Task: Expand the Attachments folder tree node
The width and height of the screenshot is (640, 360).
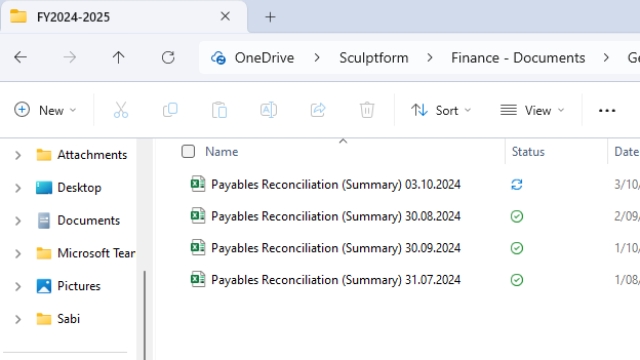Action: pyautogui.click(x=18, y=156)
